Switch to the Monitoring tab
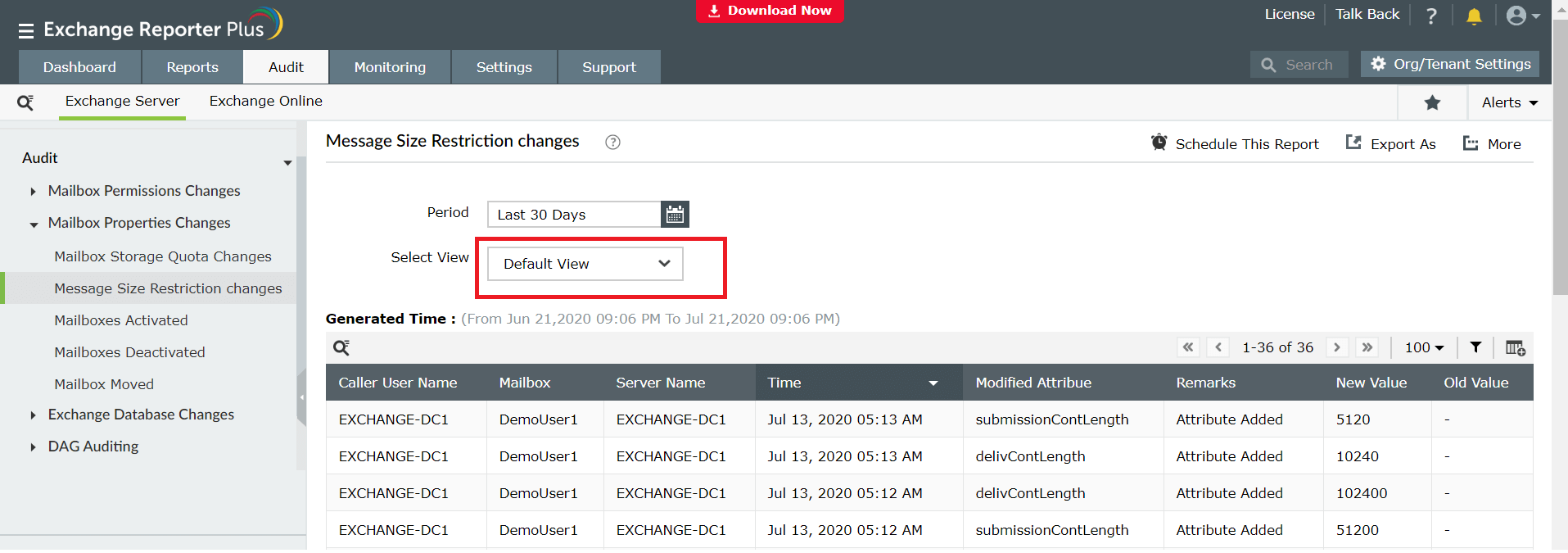 [x=390, y=67]
